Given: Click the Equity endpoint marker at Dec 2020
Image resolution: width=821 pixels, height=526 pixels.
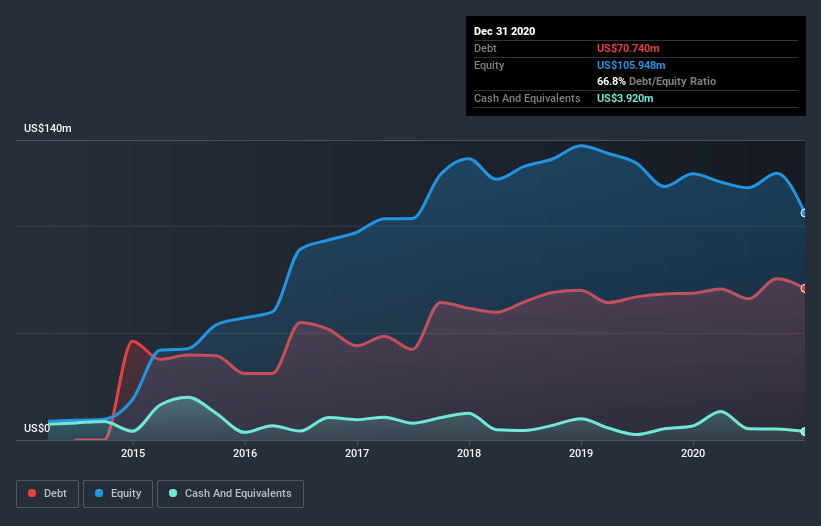Looking at the screenshot, I should click(804, 213).
